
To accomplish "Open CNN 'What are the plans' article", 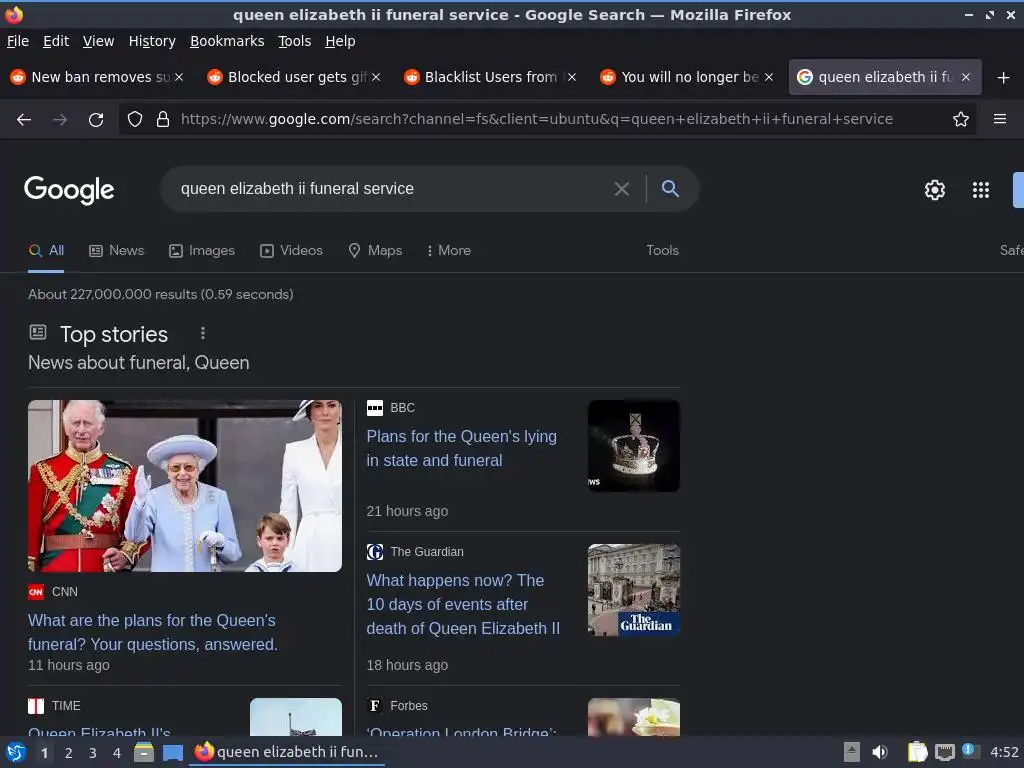I will (x=153, y=633).
